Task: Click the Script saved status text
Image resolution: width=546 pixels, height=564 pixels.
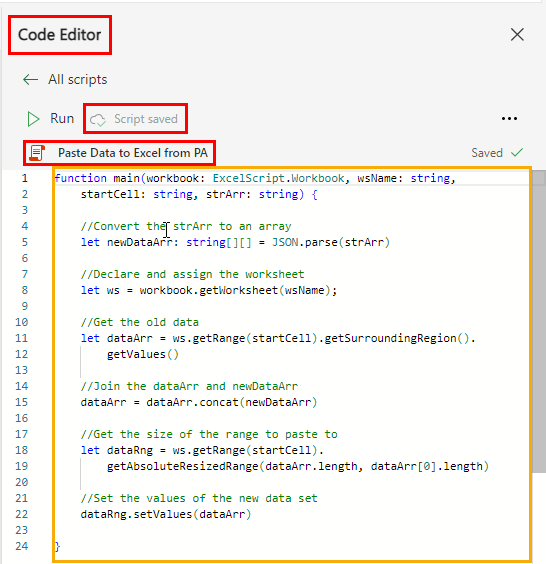Action: click(146, 119)
